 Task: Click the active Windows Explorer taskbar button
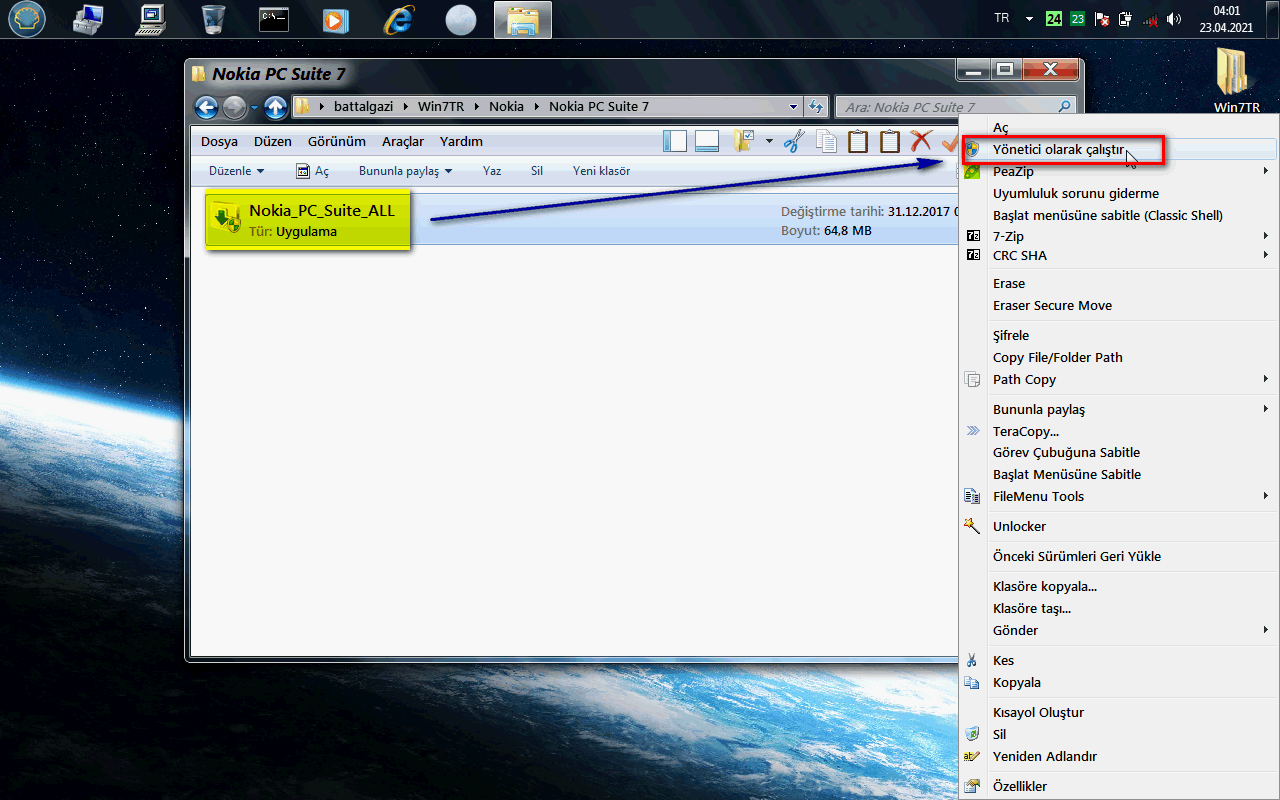[522, 20]
